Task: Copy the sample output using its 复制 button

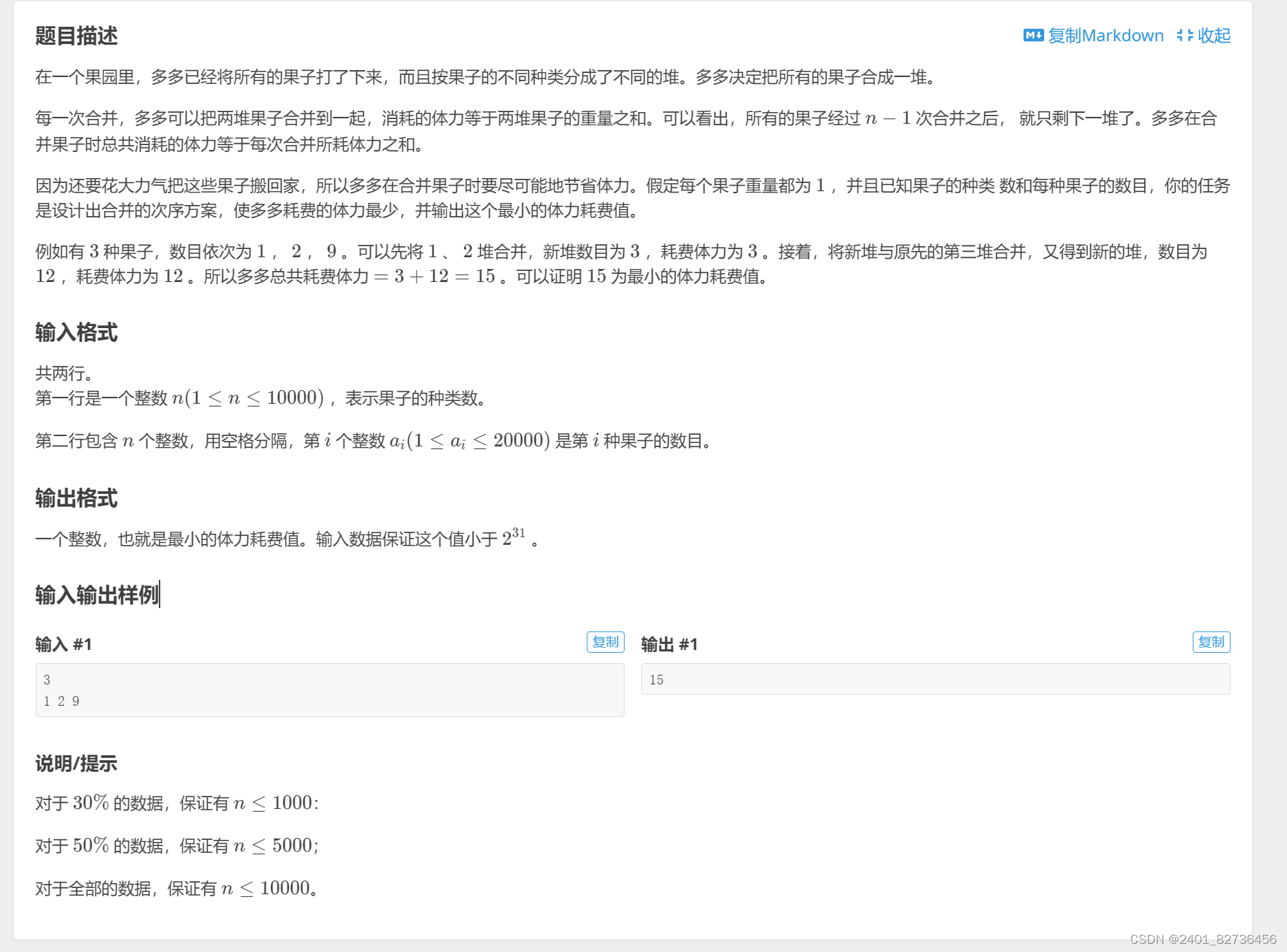Action: [1211, 642]
